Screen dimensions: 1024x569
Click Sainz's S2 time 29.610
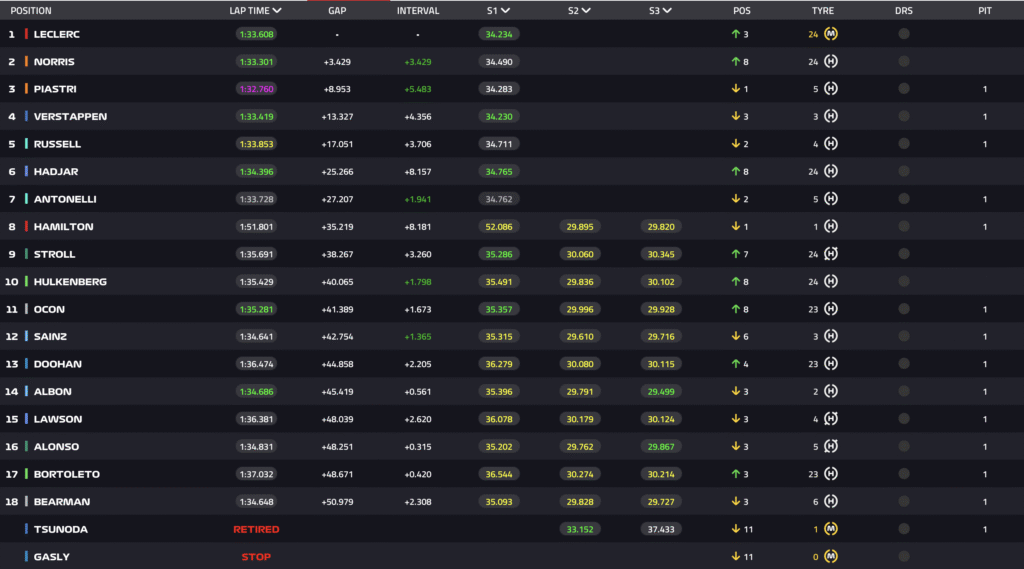pos(580,336)
